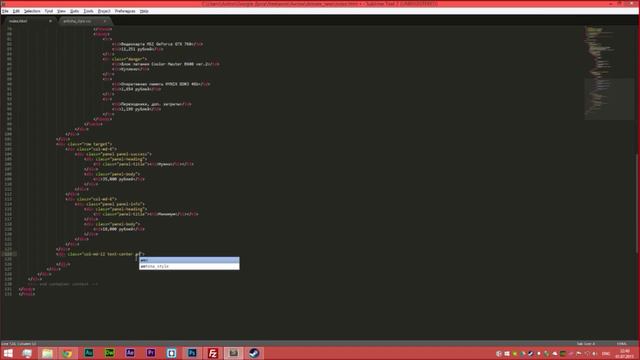The height and width of the screenshot is (360, 640).
Task: Select the Sublime Text taskbar icon
Action: 233,353
